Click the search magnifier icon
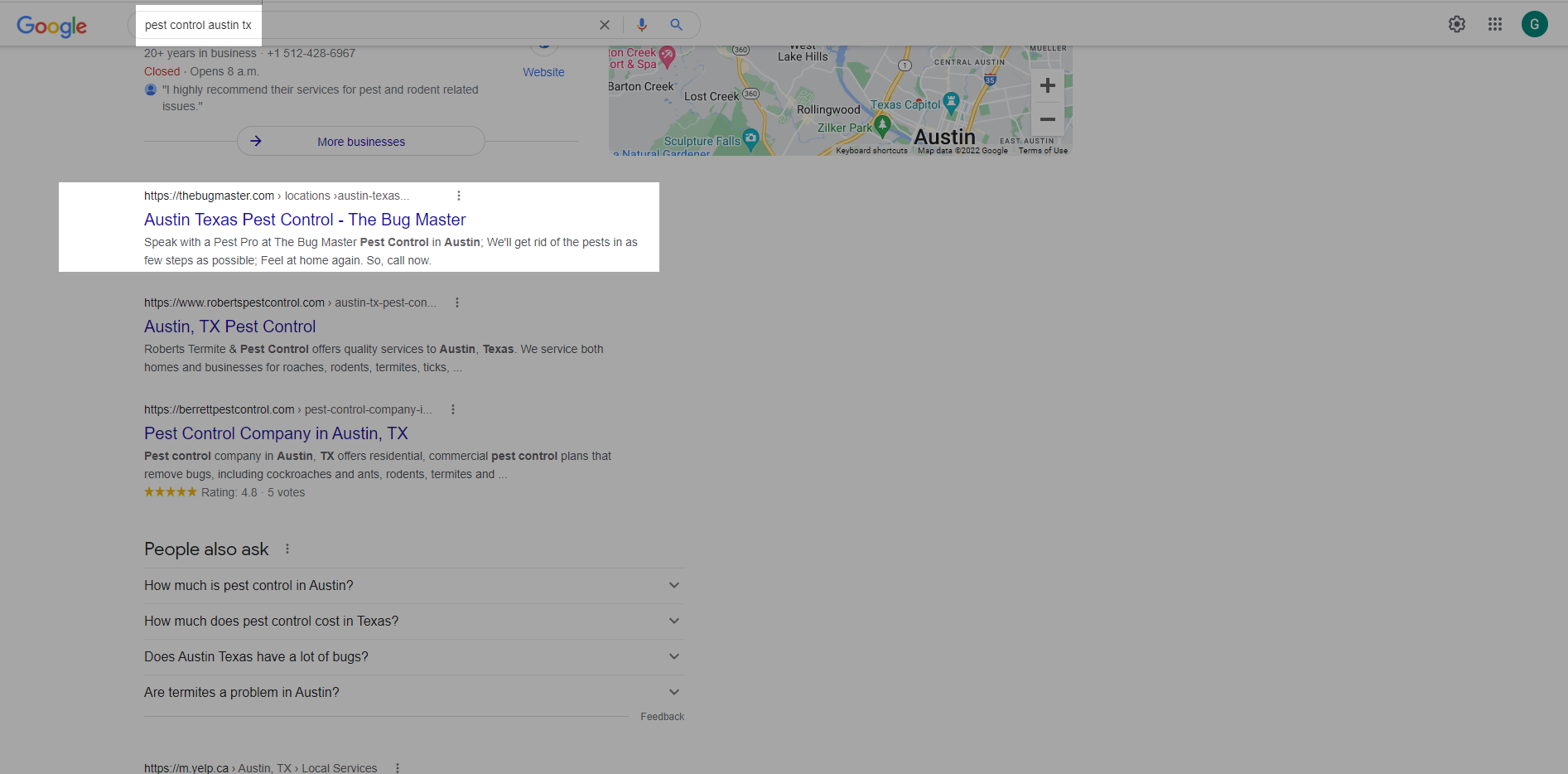This screenshot has width=1568, height=774. (x=677, y=25)
